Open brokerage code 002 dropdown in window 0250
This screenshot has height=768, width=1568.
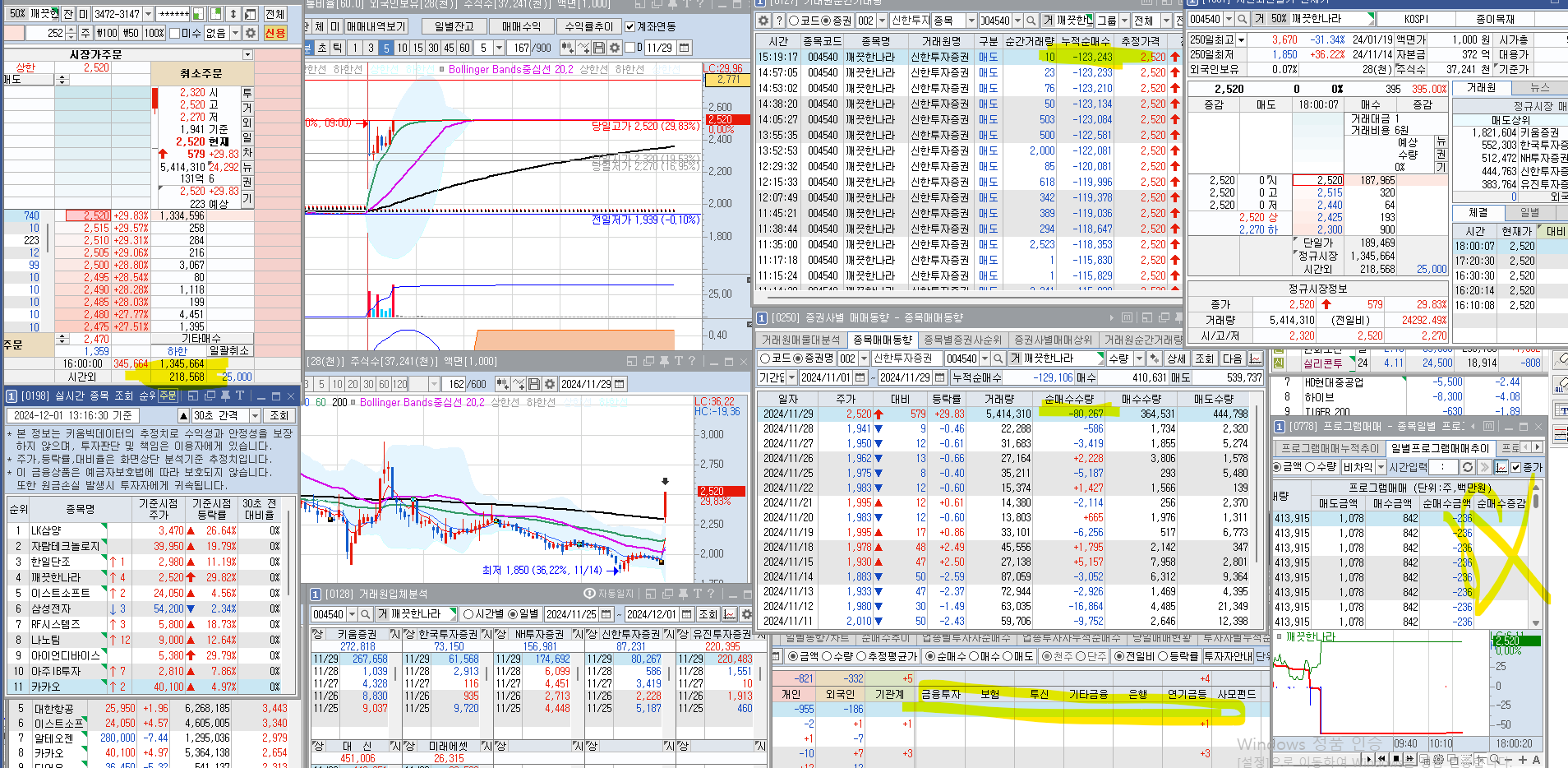tap(862, 359)
